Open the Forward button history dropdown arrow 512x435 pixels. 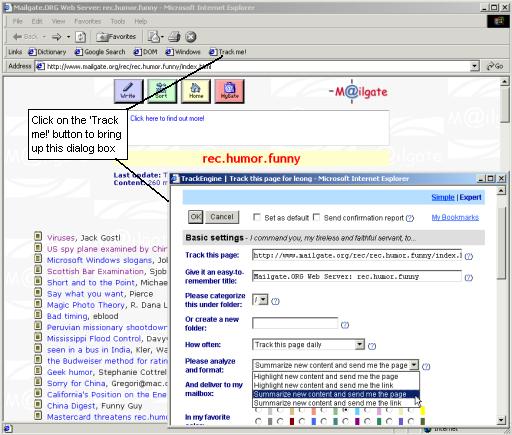pyautogui.click(x=69, y=37)
